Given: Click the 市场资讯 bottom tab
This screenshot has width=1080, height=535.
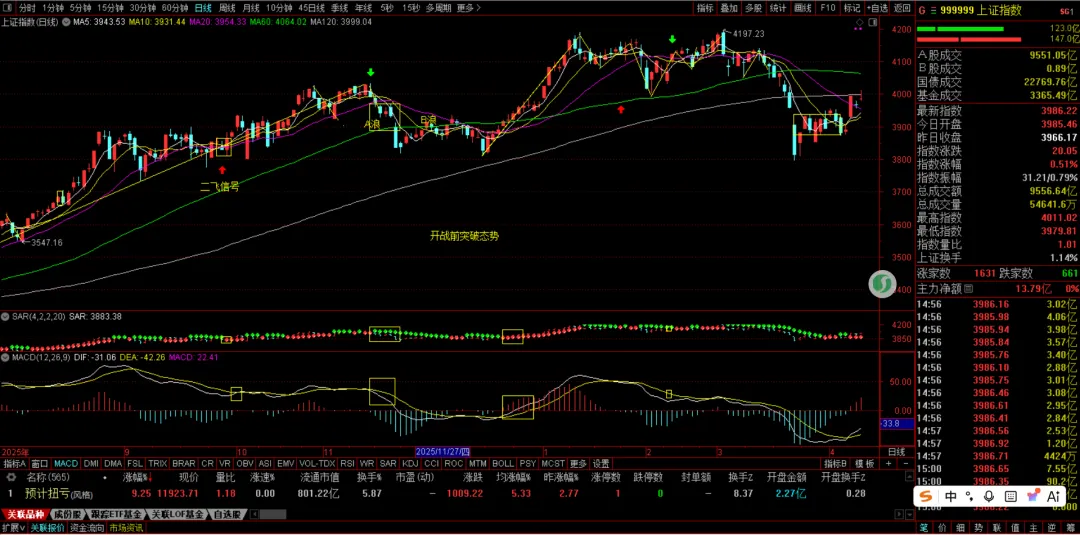Looking at the screenshot, I should coord(125,528).
